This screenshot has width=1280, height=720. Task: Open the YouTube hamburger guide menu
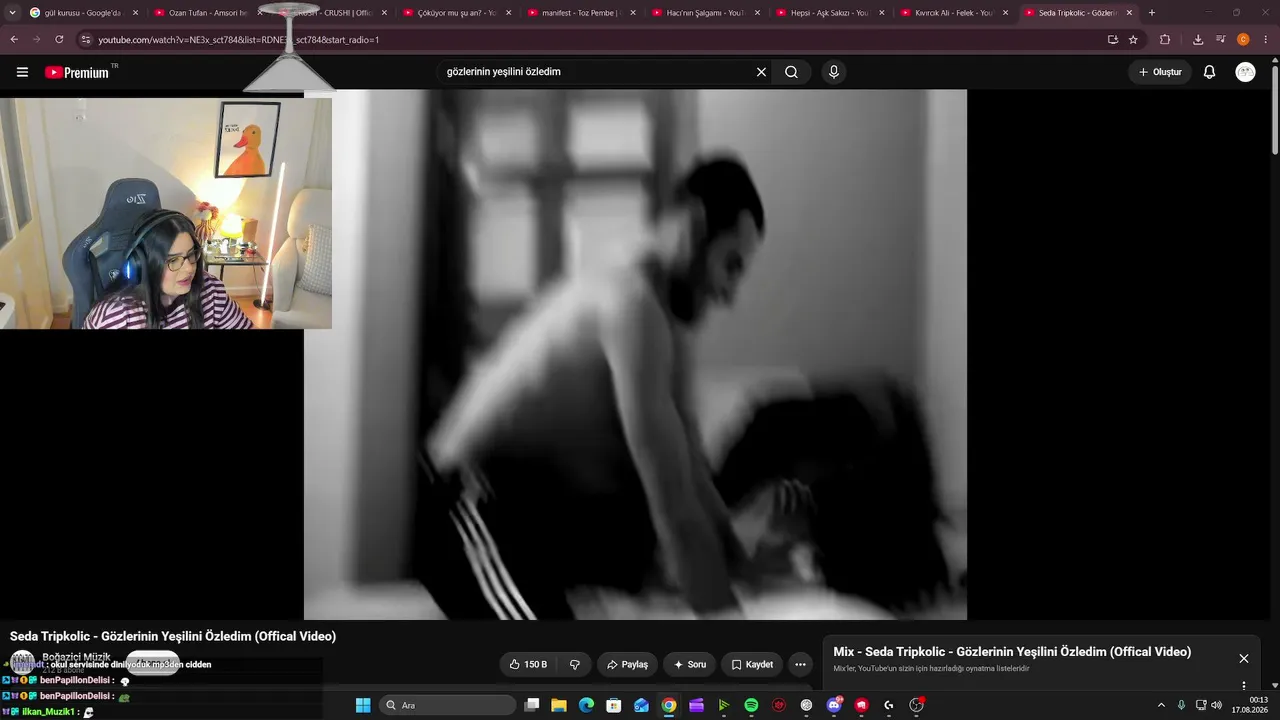click(22, 72)
